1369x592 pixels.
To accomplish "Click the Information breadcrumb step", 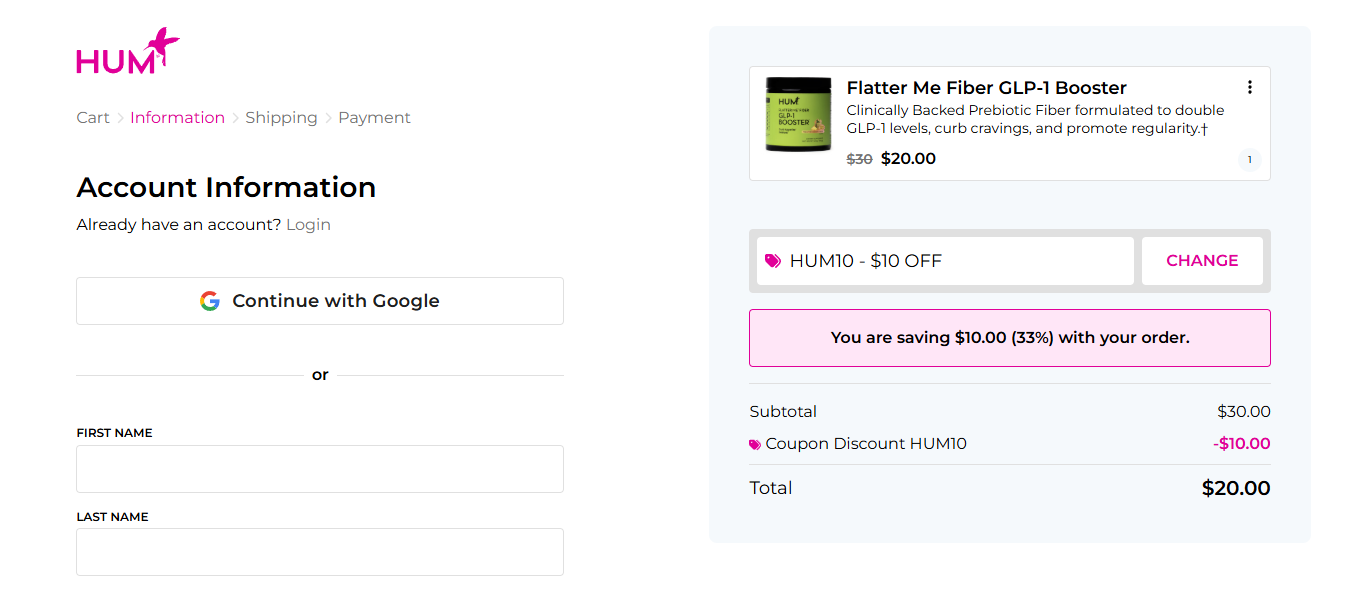I will 177,117.
